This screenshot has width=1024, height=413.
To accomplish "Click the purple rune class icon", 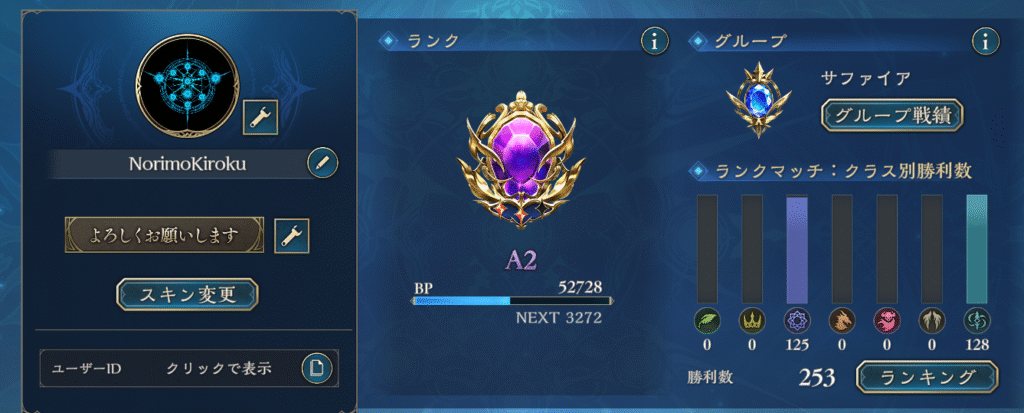I will coord(797,322).
